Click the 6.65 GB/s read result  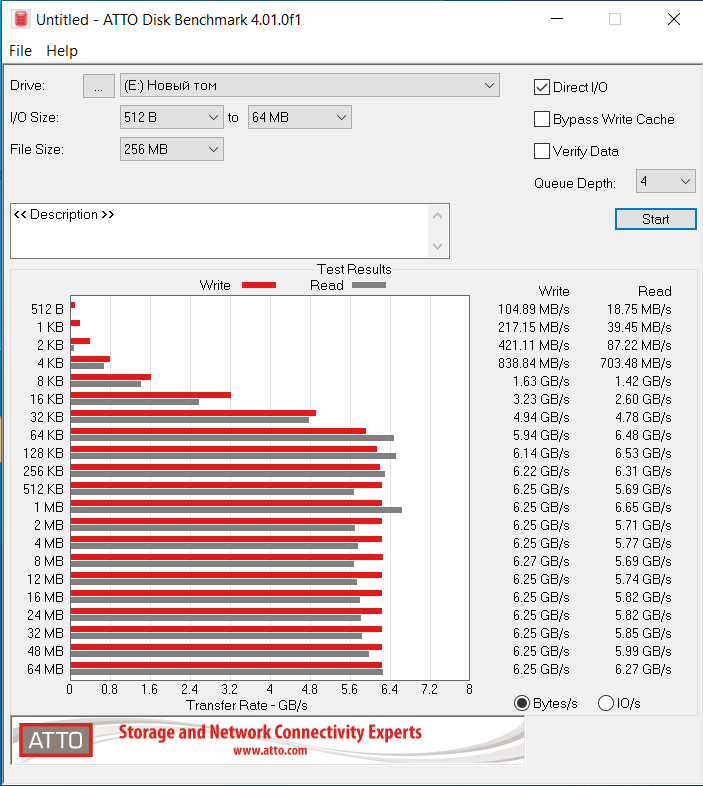(x=643, y=507)
